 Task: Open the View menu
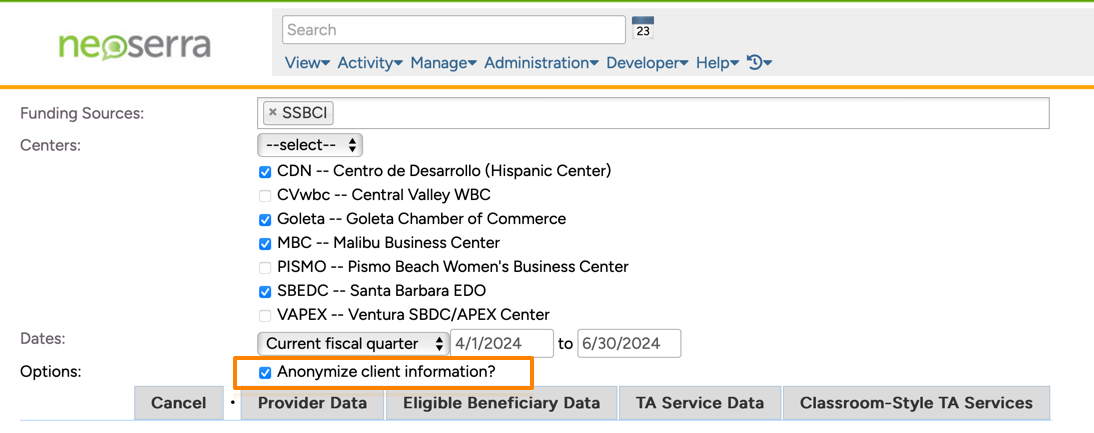(307, 63)
